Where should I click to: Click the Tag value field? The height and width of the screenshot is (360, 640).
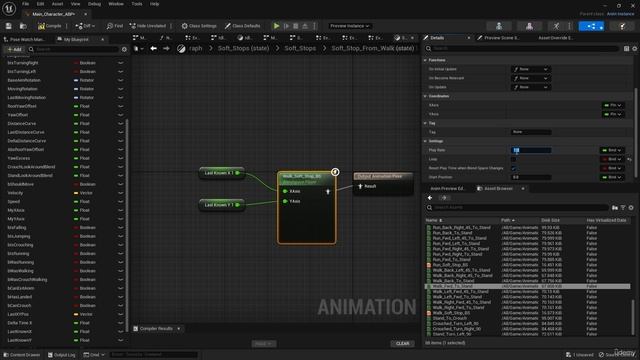pos(531,132)
